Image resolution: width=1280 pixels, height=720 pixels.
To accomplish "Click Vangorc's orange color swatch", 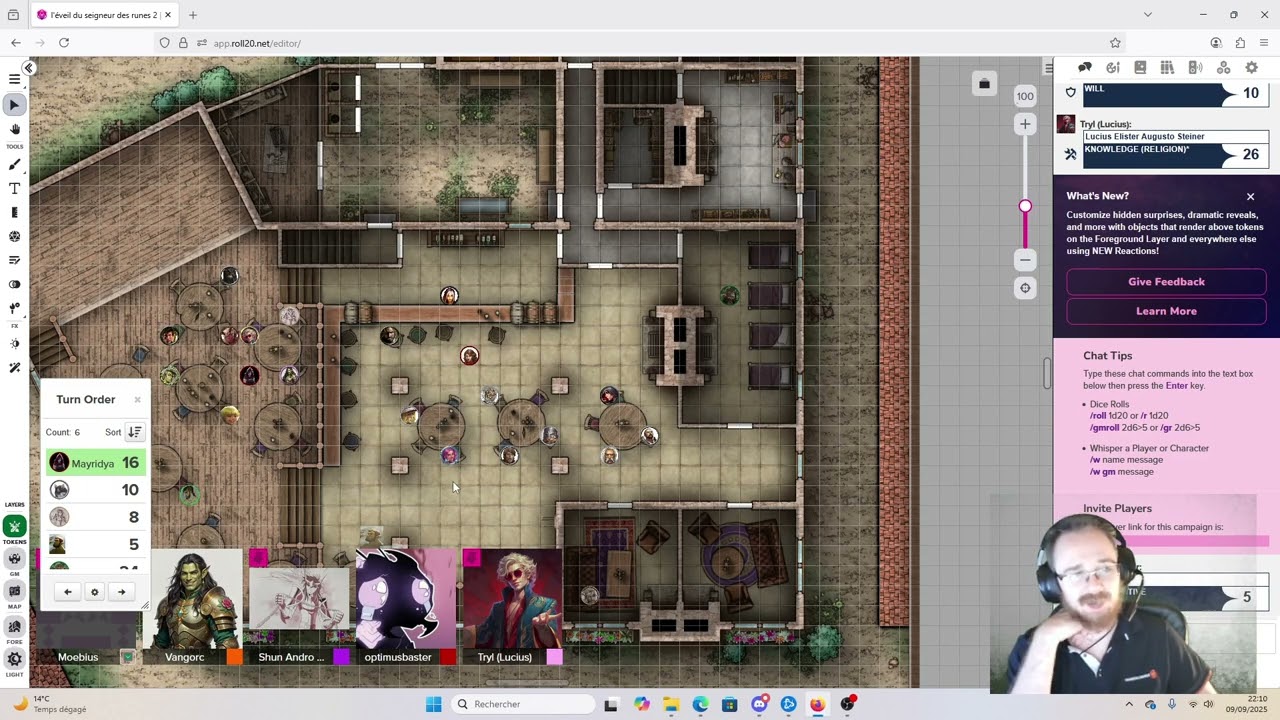I will point(234,657).
